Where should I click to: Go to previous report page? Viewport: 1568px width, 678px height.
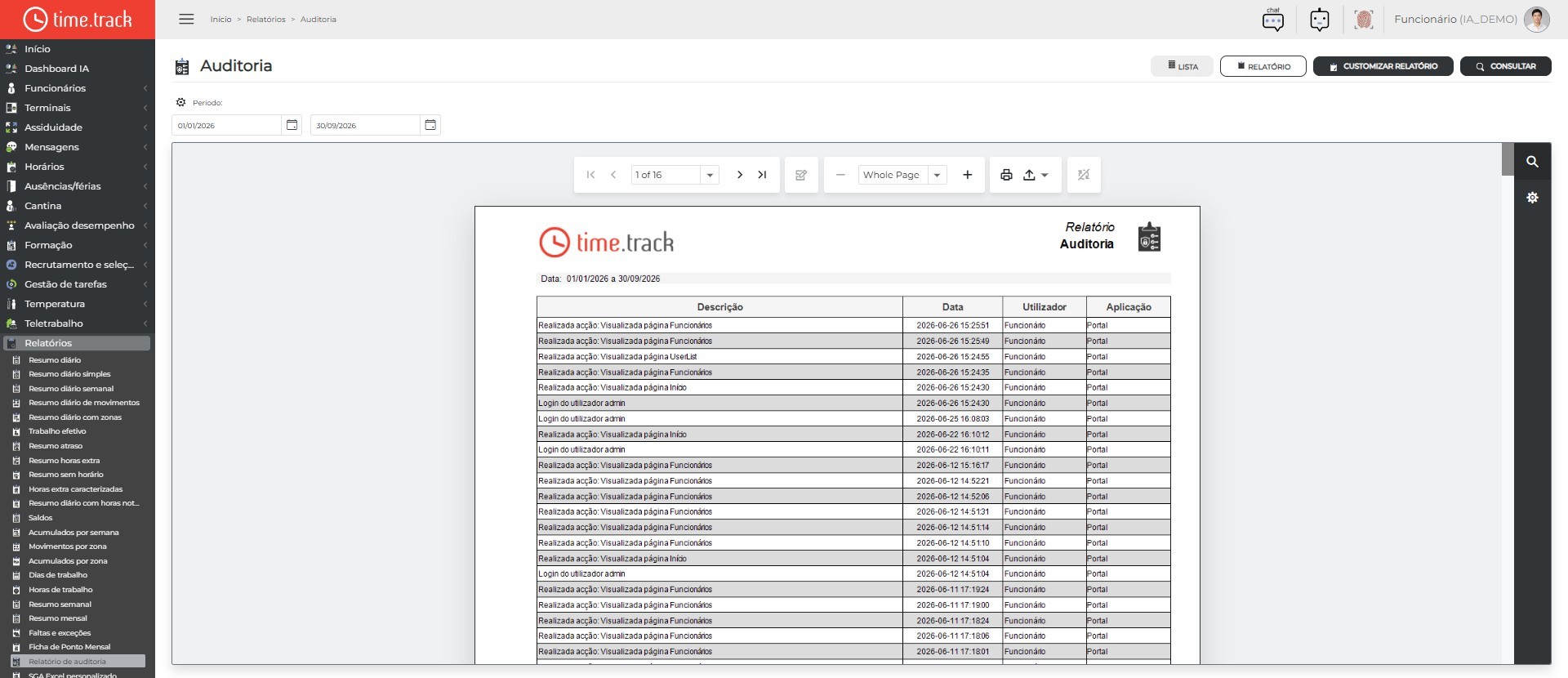click(613, 175)
